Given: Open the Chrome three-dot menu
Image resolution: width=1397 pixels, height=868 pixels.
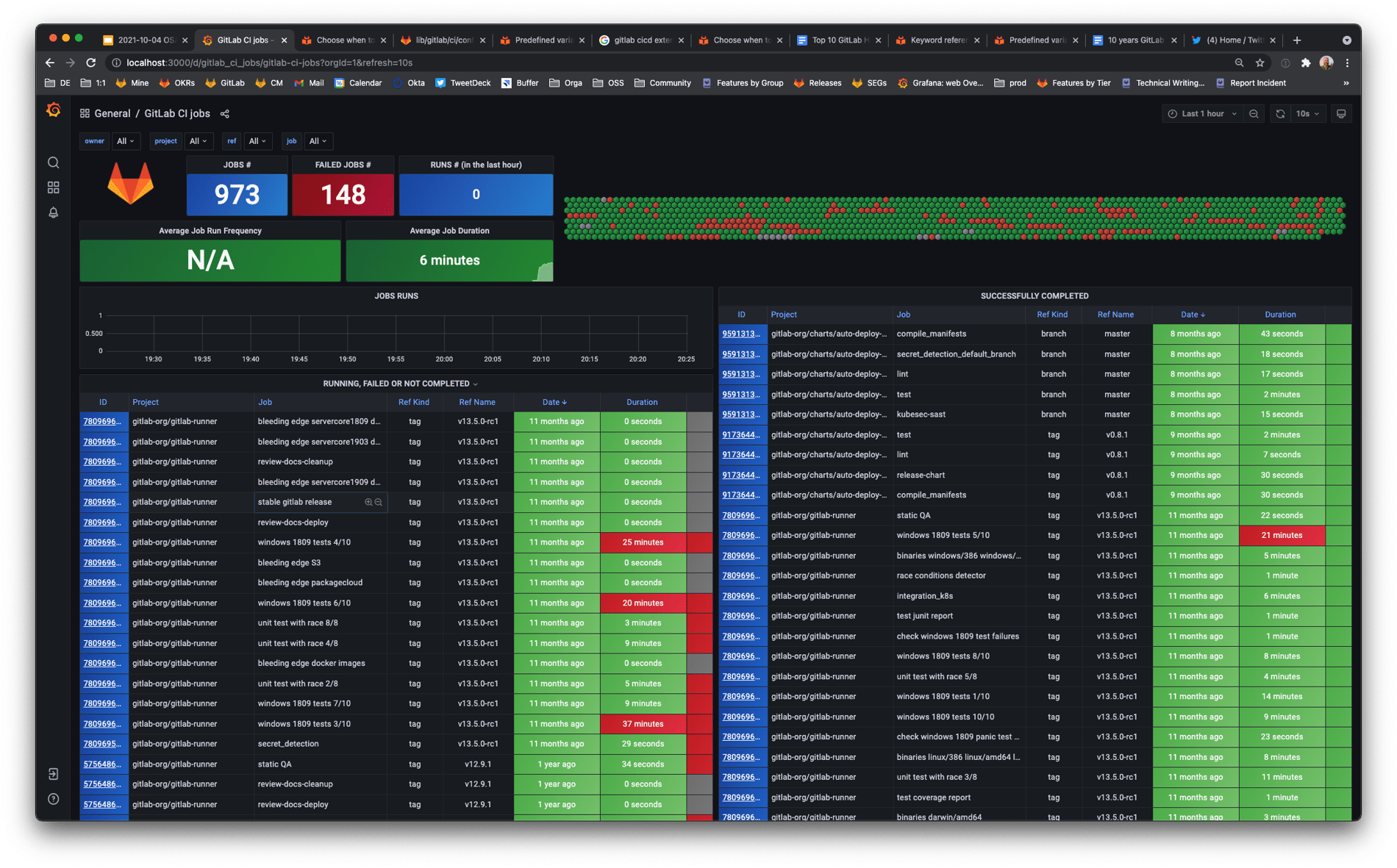Looking at the screenshot, I should (1347, 62).
